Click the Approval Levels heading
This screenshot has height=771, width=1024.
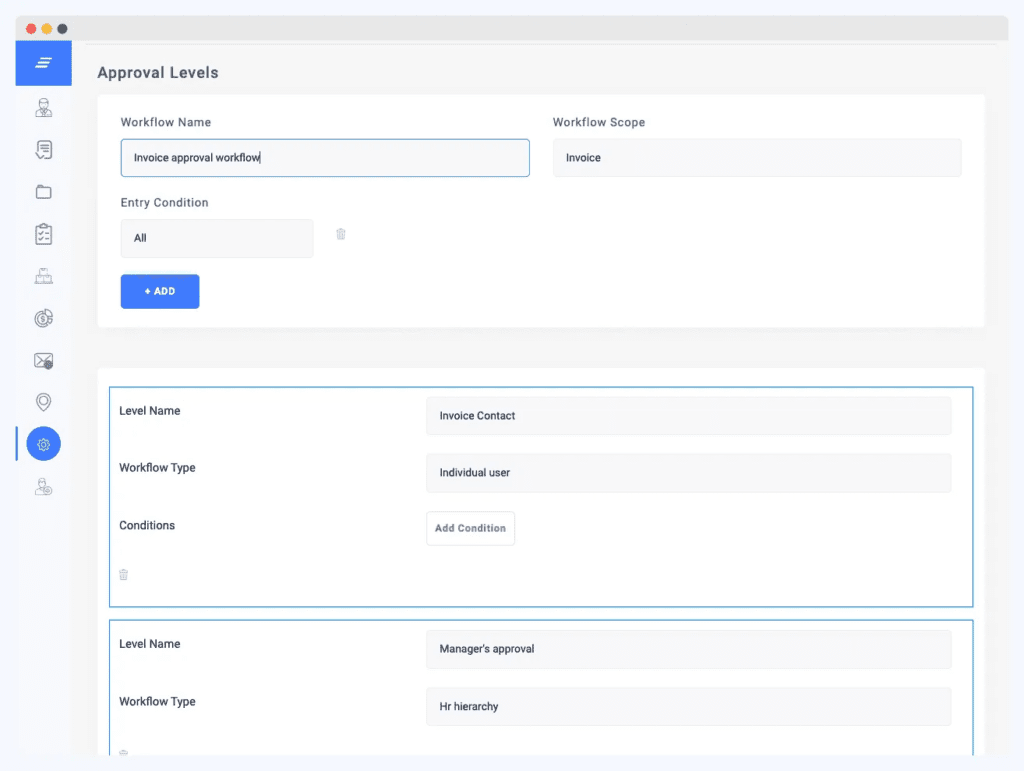point(158,72)
